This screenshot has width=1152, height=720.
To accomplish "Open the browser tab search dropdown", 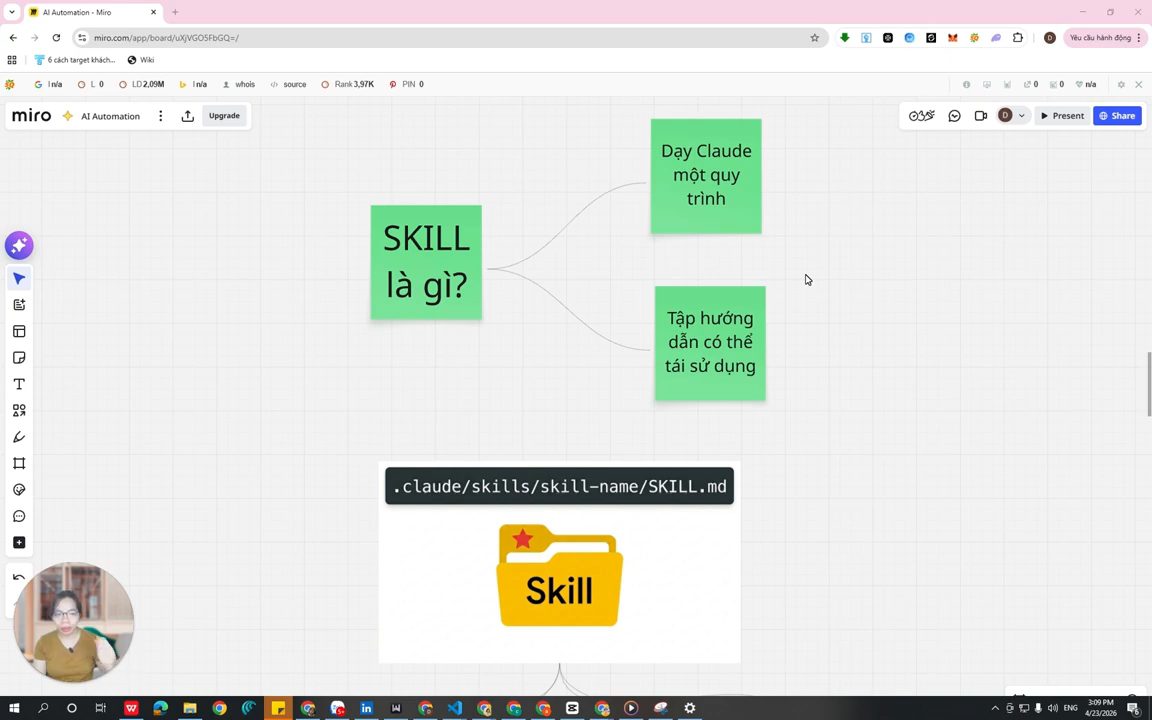I will (x=12, y=12).
